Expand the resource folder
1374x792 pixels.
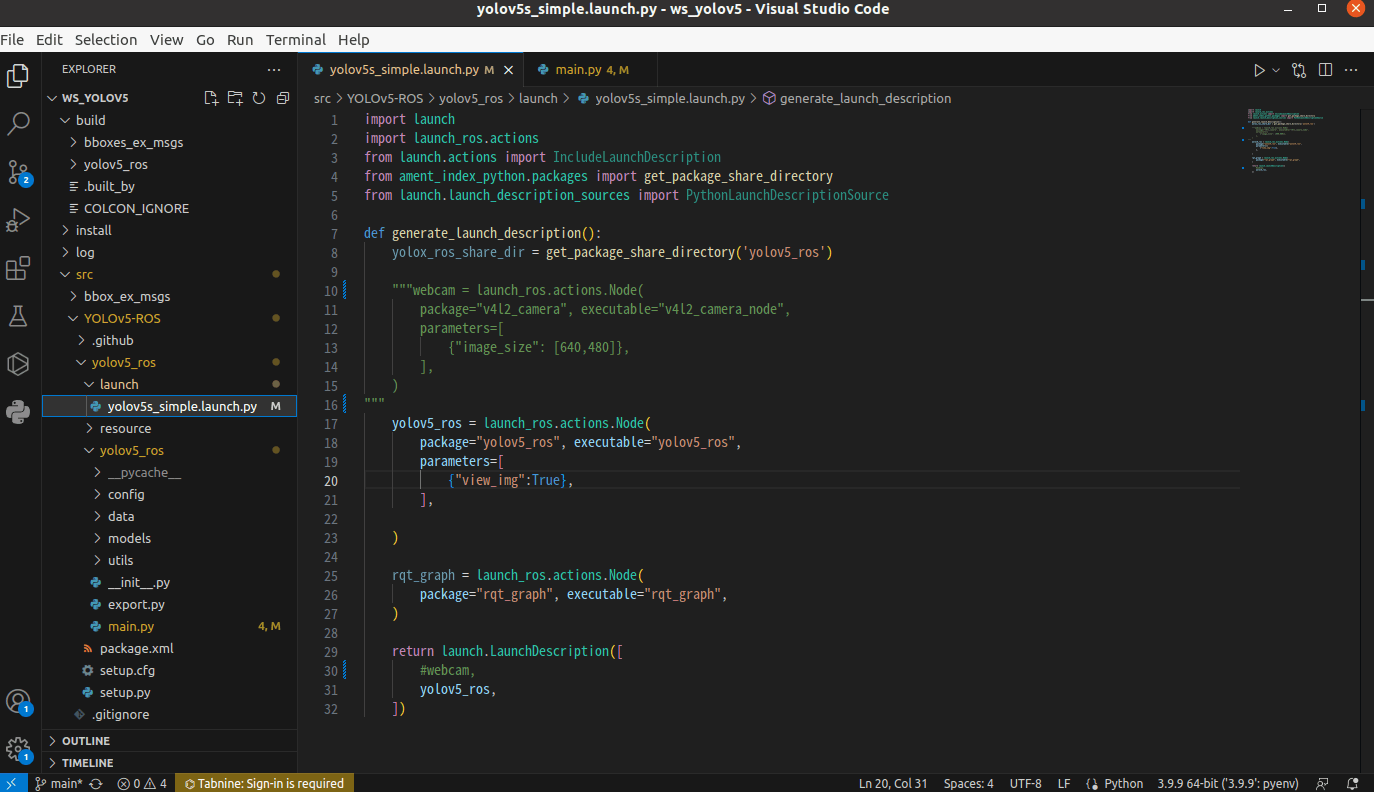point(169,428)
